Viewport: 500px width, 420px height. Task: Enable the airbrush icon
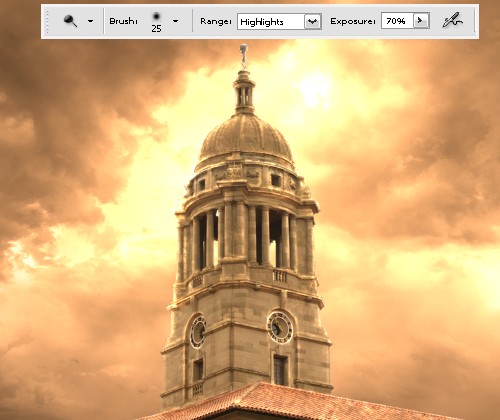(452, 20)
